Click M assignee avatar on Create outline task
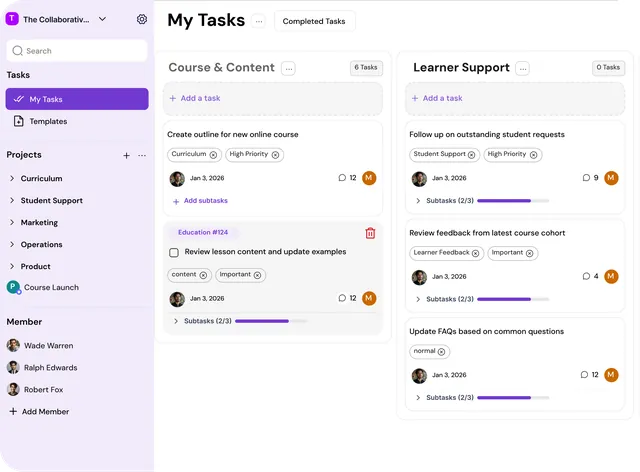 tap(369, 178)
